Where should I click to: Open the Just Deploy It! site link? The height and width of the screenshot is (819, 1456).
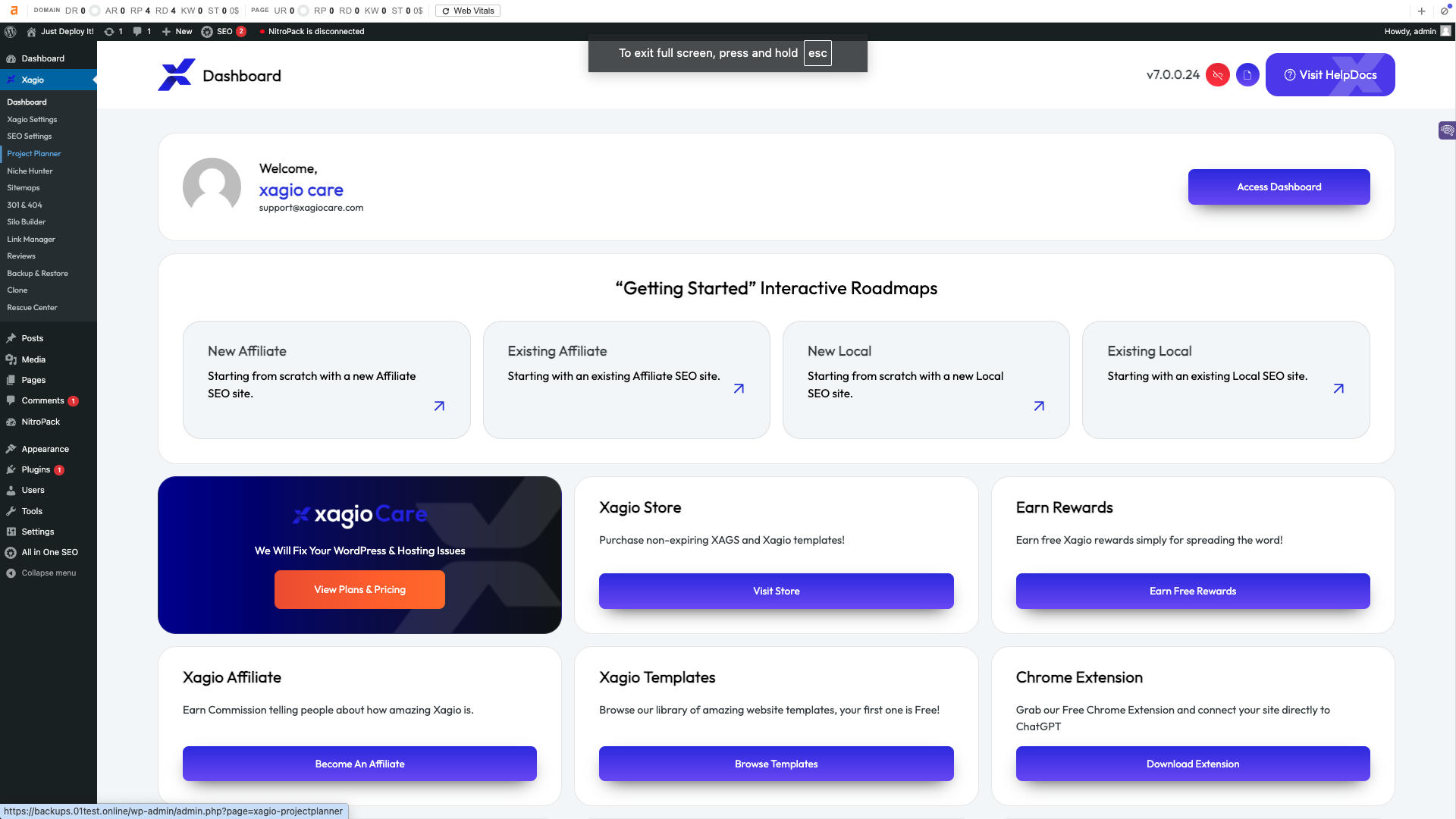point(61,32)
